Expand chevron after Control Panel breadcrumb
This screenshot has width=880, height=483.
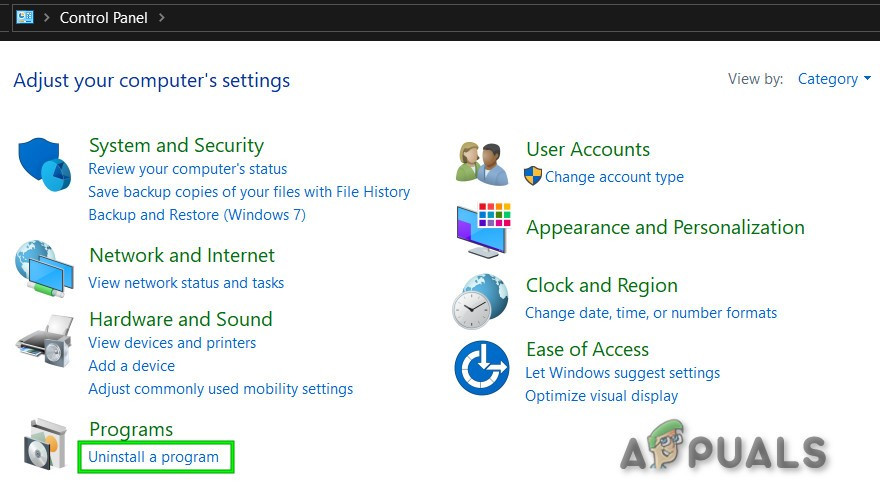pyautogui.click(x=162, y=18)
